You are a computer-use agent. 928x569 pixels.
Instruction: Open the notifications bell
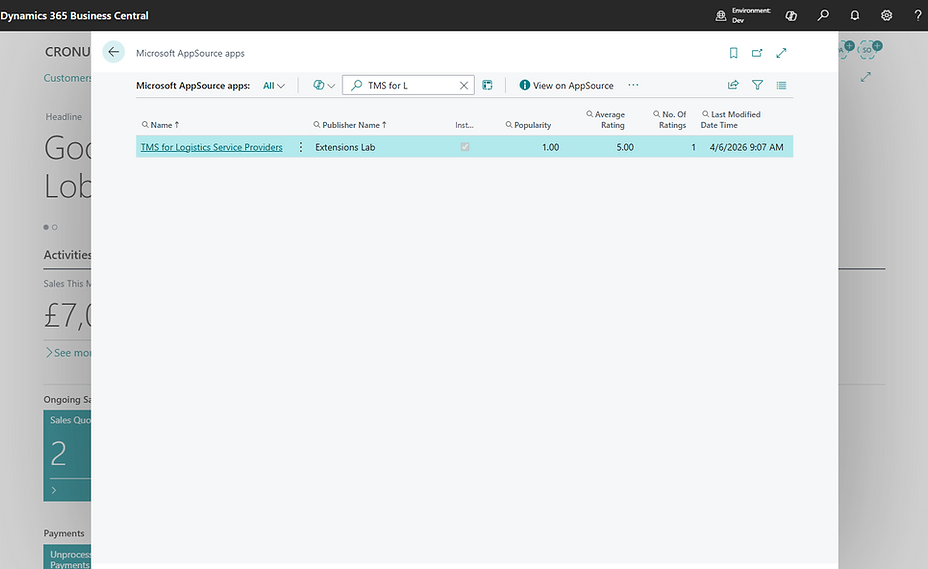click(x=855, y=15)
